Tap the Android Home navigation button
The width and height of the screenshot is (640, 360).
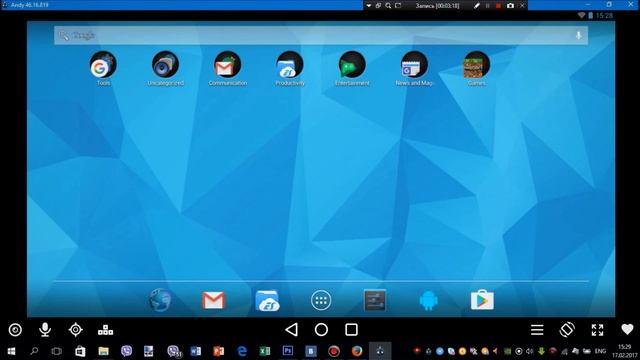(x=321, y=329)
